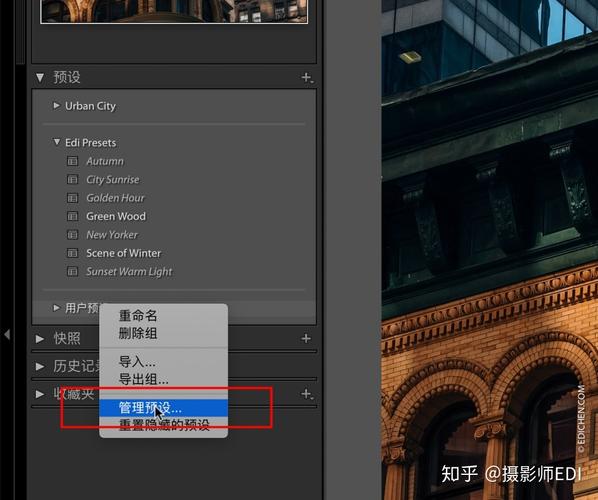Apply the Scene of Winter preset
598x500 pixels.
[x=124, y=253]
